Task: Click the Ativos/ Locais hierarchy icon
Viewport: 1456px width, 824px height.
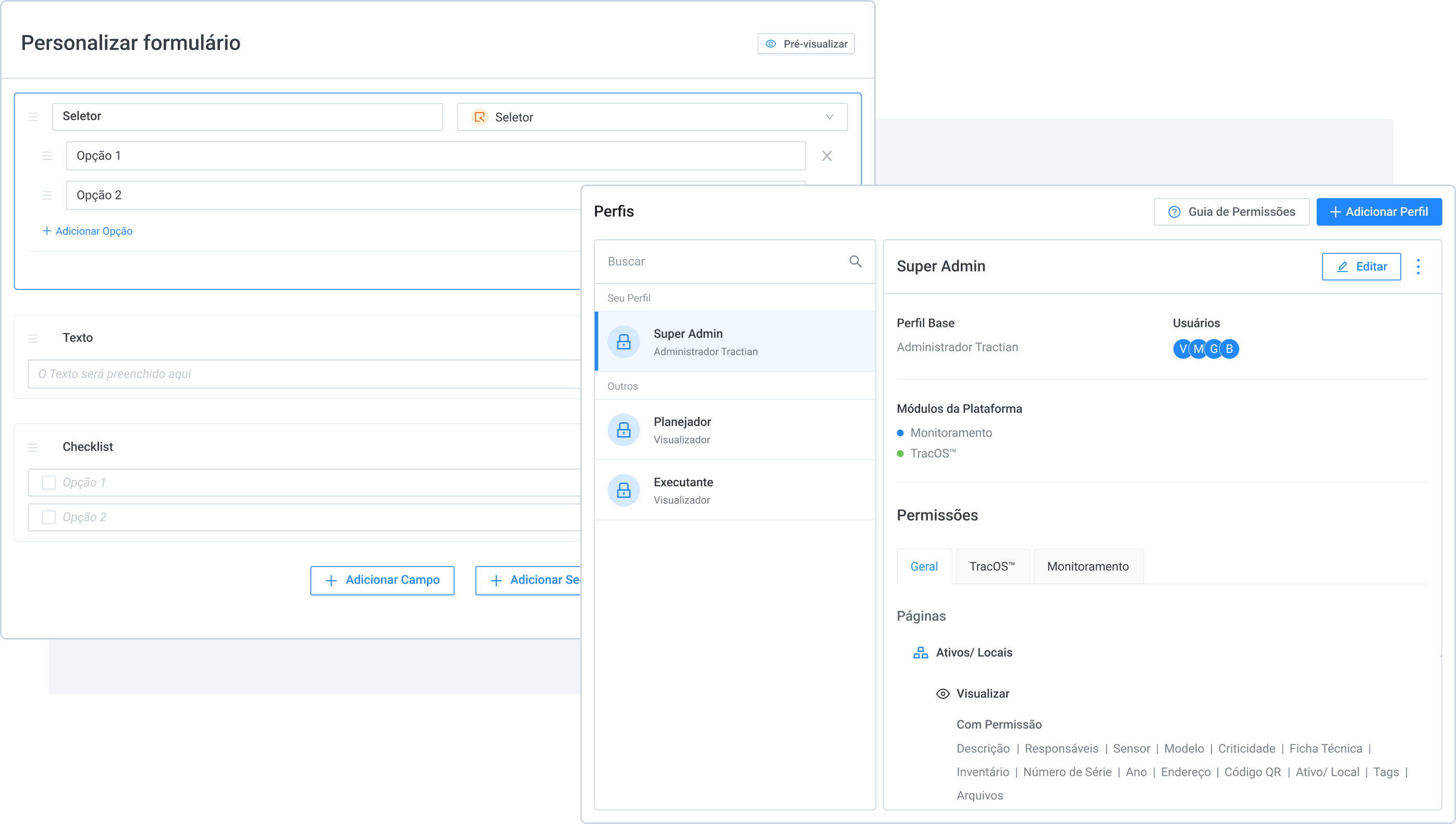Action: pos(920,653)
